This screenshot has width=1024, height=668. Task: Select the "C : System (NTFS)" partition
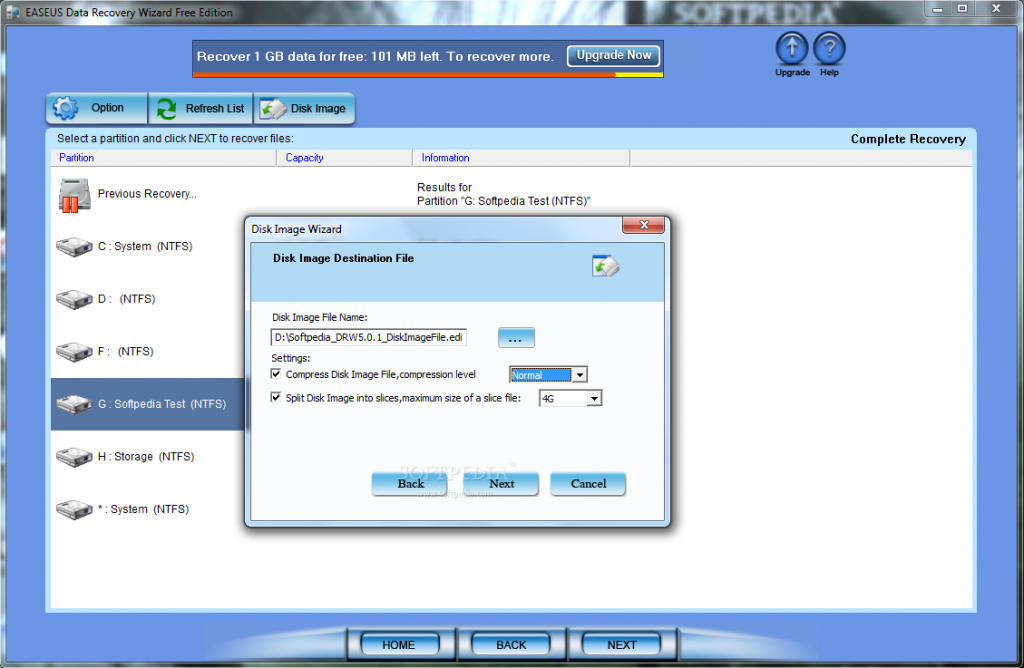coord(145,246)
